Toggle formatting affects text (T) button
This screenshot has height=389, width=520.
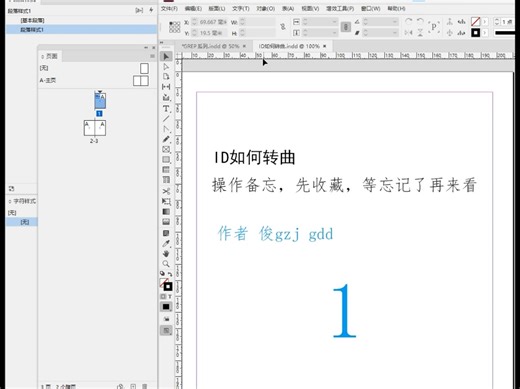(170, 296)
